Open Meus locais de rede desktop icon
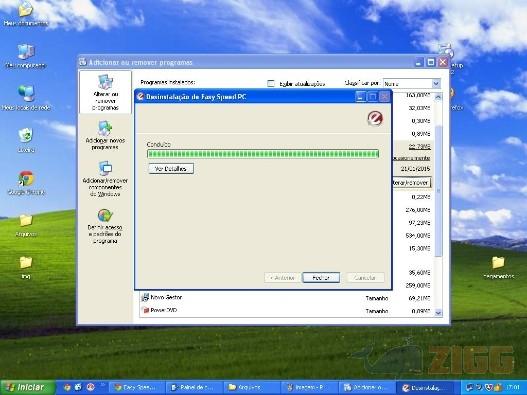The image size is (527, 395). tap(26, 98)
